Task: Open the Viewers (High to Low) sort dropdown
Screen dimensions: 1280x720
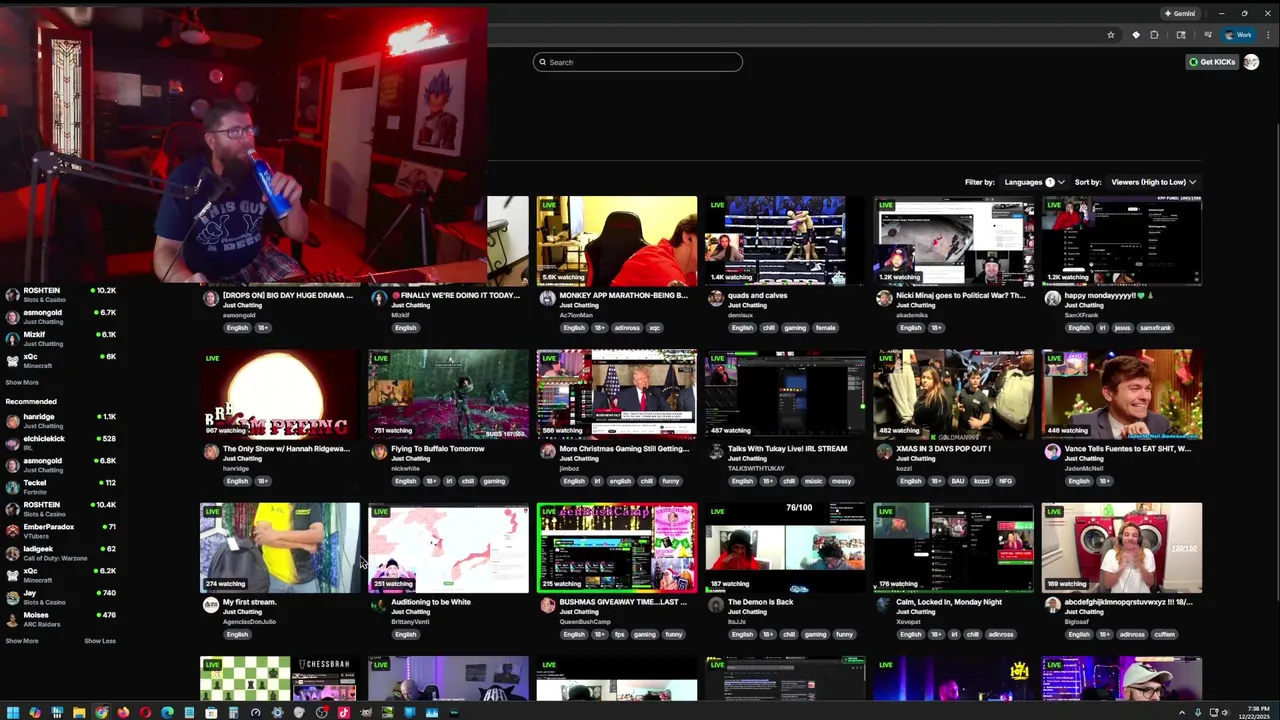Action: [1153, 182]
